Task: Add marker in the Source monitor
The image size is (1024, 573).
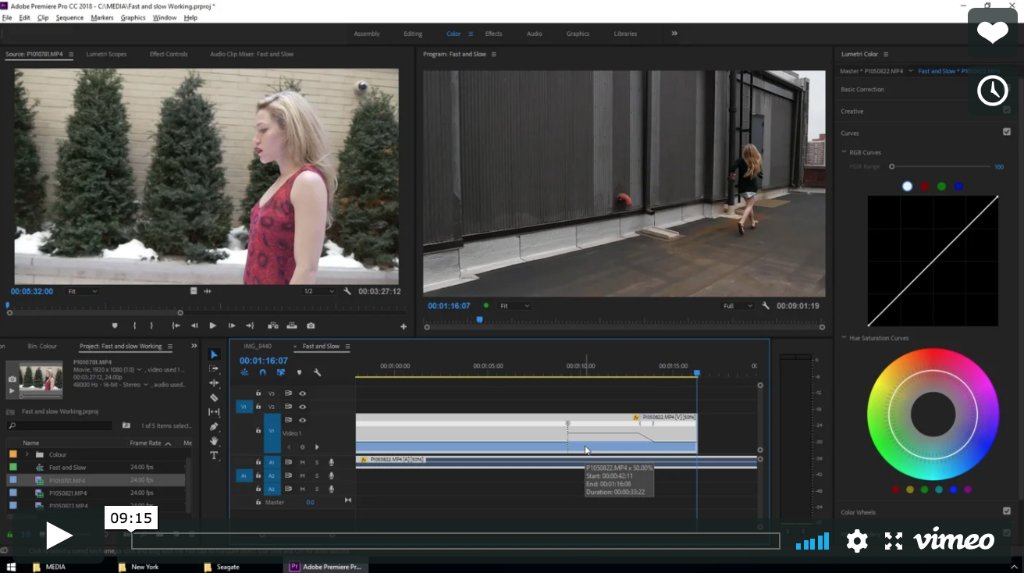Action: 115,325
